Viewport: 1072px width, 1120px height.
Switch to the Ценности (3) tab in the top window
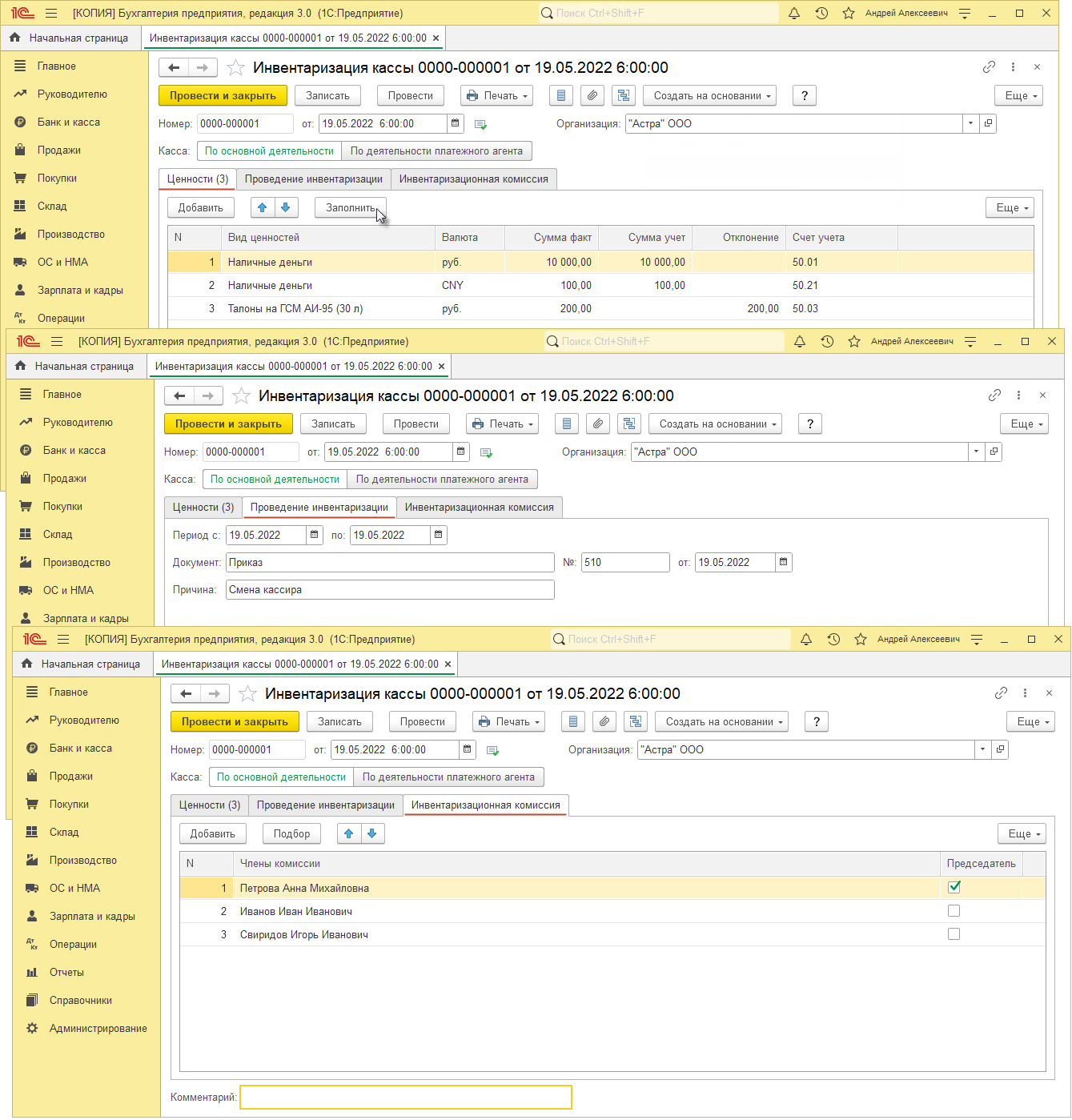click(198, 179)
